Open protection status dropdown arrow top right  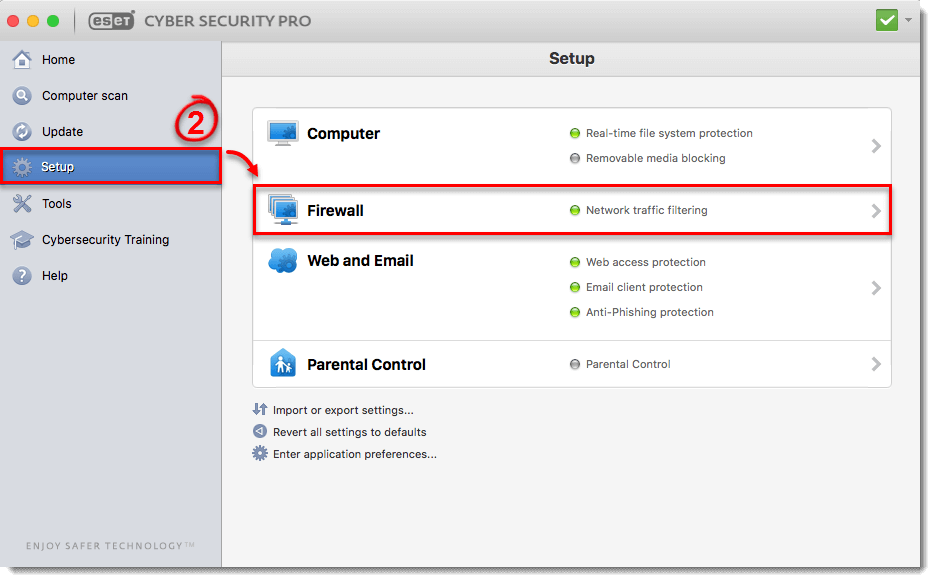click(908, 20)
